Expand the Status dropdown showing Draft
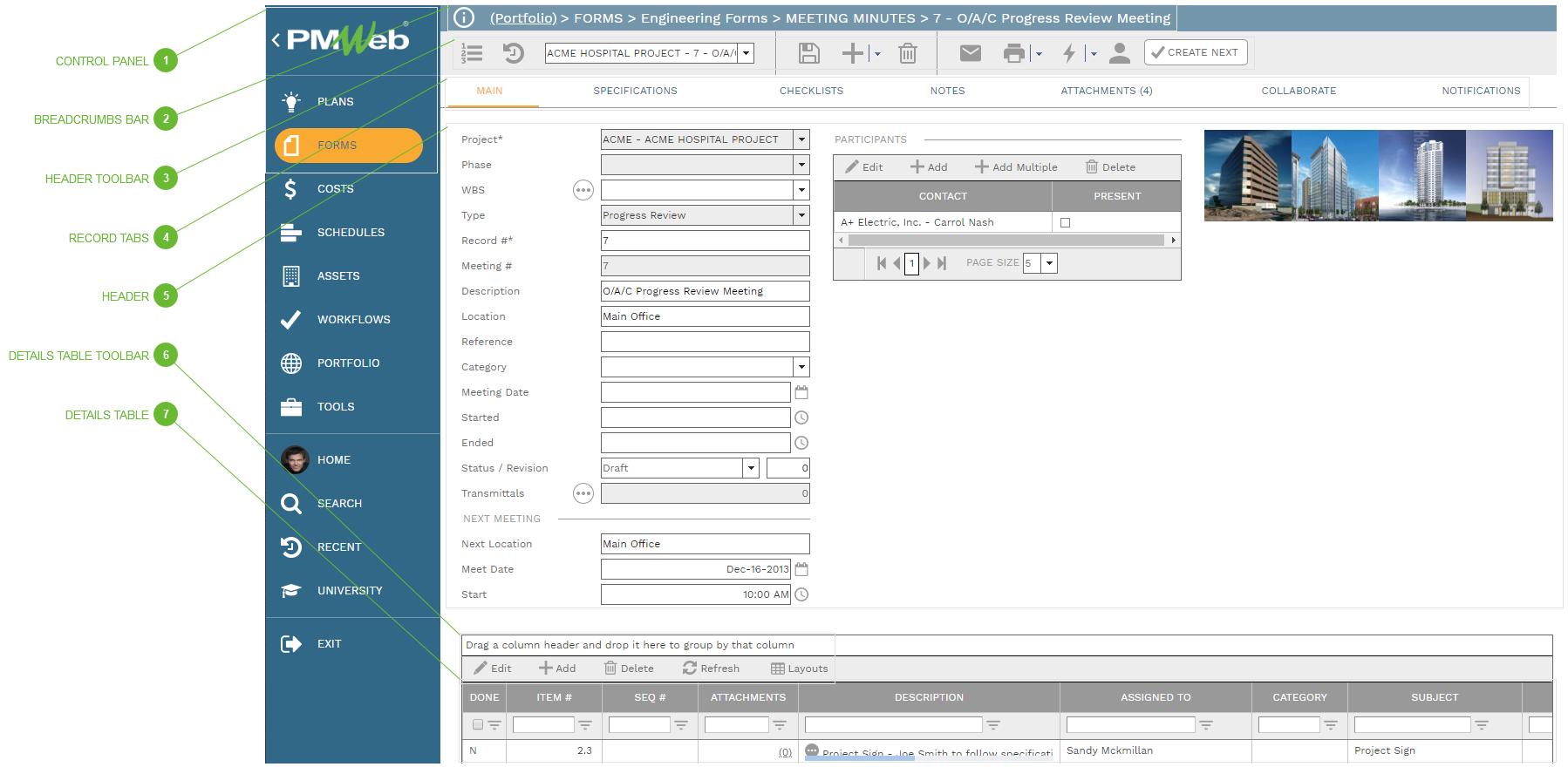The height and width of the screenshot is (767, 1568). point(751,468)
